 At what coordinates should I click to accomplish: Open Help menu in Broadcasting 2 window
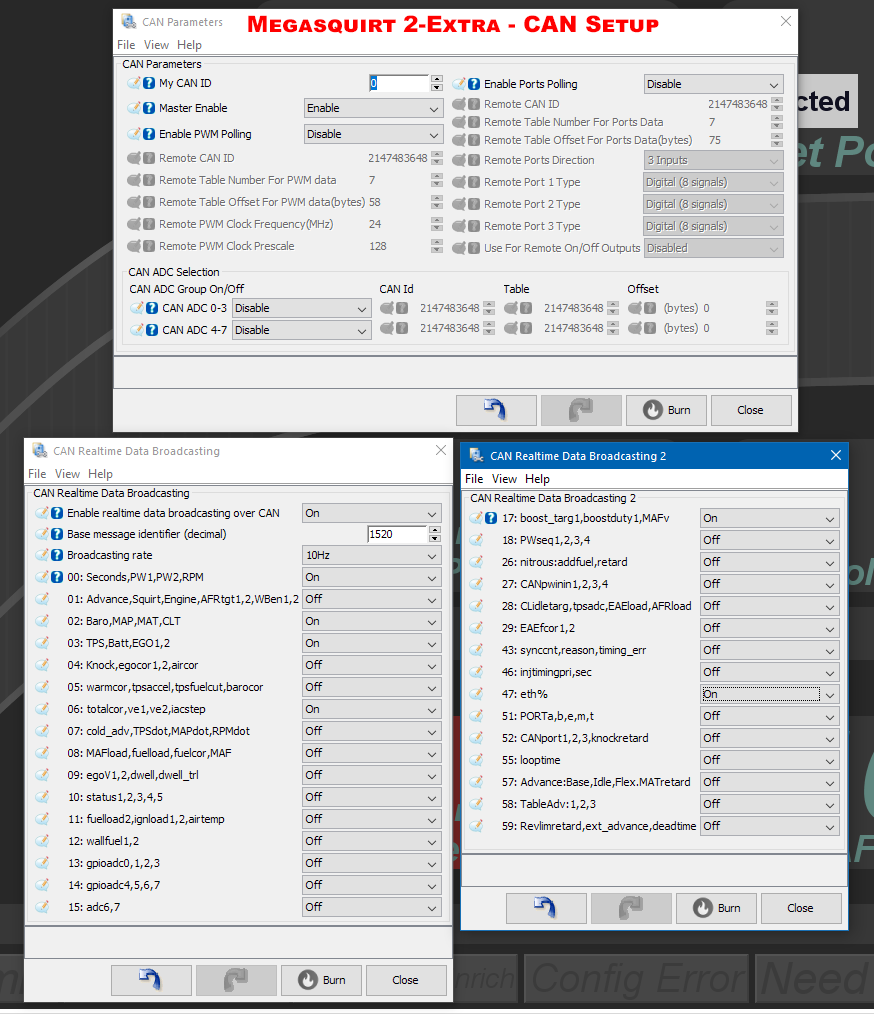coord(537,479)
